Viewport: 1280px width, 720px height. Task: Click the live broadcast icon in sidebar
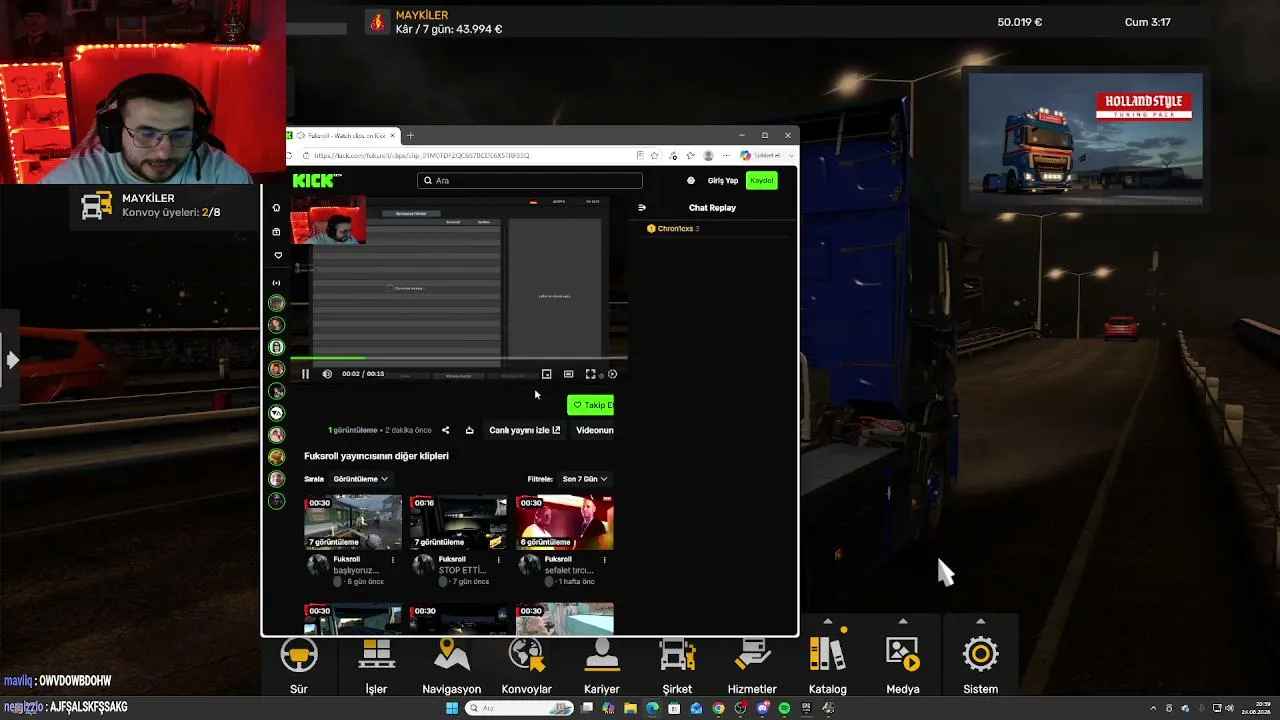277,282
